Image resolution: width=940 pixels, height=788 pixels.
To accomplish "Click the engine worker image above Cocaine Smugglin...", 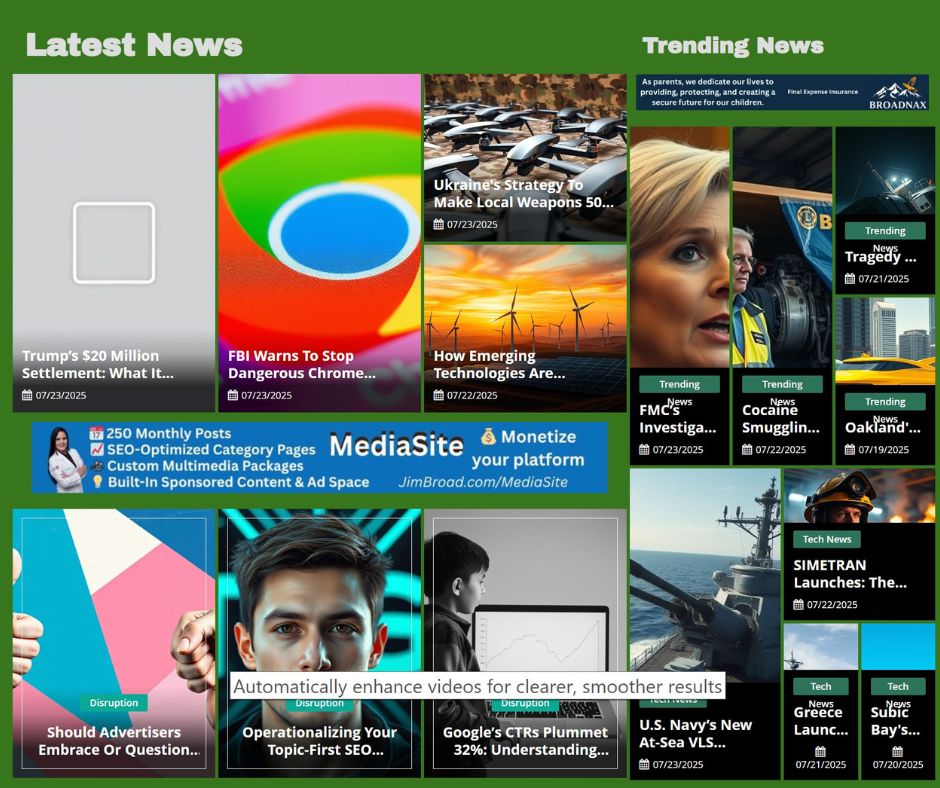I will [782, 247].
